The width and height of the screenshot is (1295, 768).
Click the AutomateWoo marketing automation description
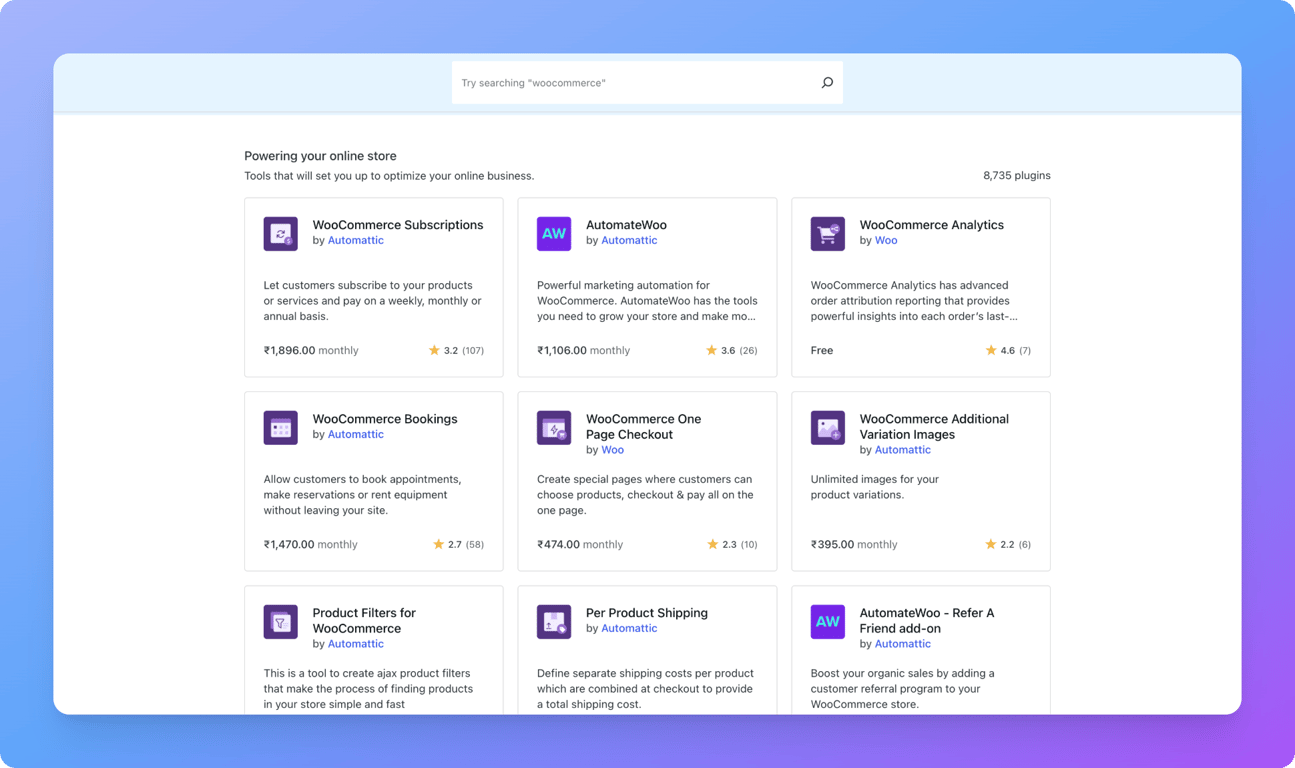click(x=646, y=301)
